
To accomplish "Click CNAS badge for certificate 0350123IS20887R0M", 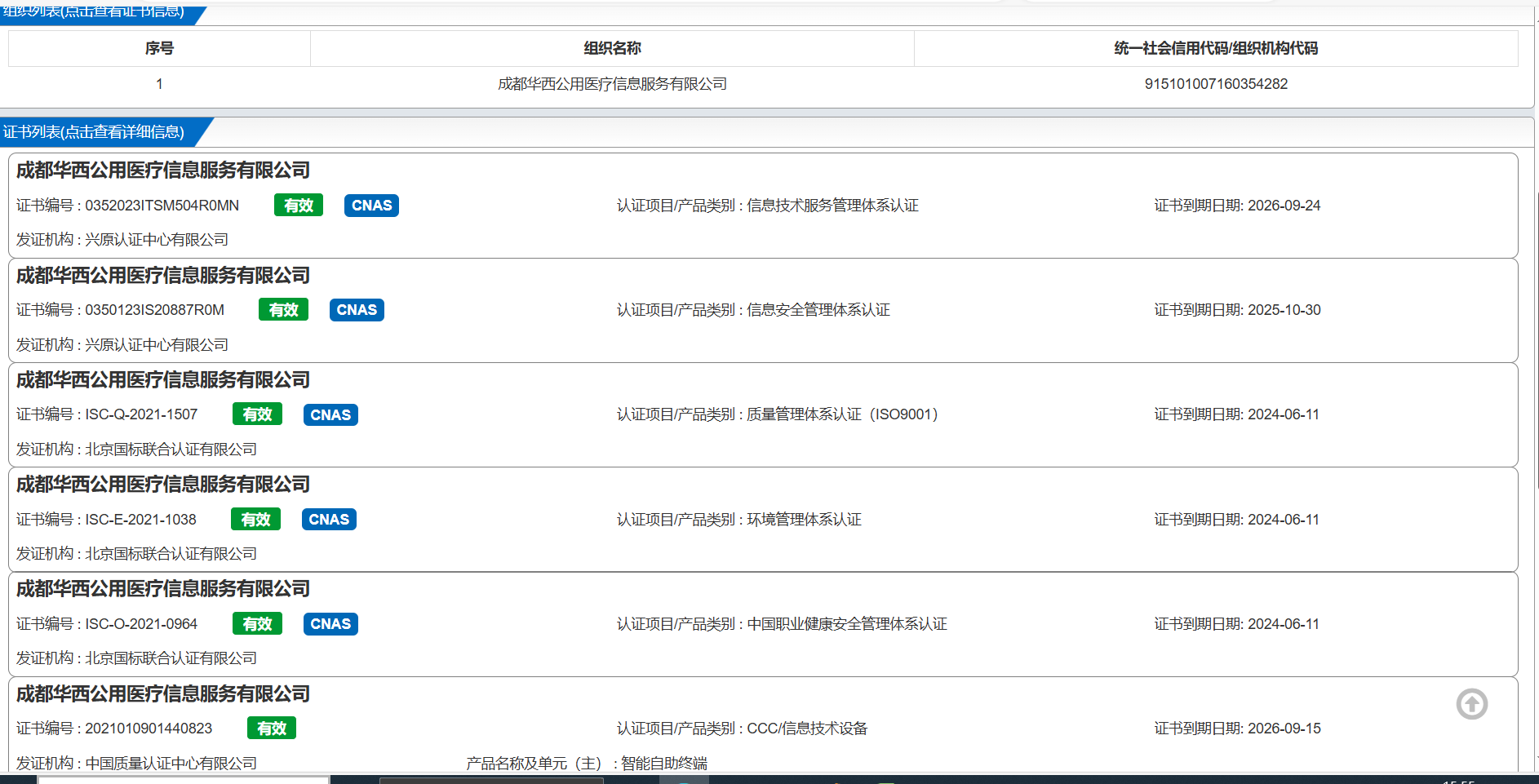I will coord(357,310).
